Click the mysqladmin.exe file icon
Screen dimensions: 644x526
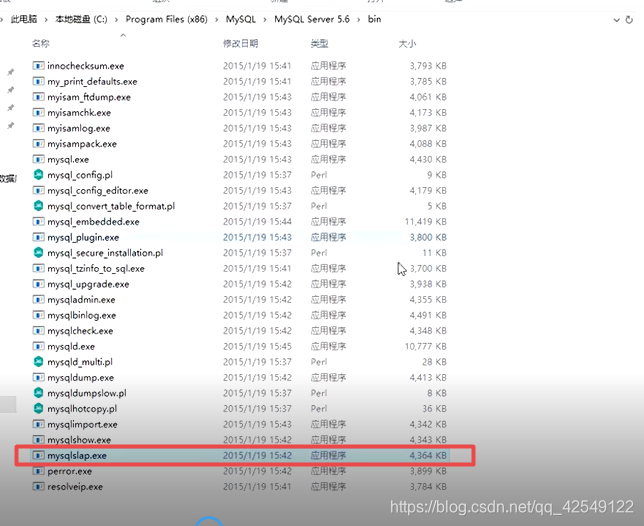pyautogui.click(x=38, y=300)
